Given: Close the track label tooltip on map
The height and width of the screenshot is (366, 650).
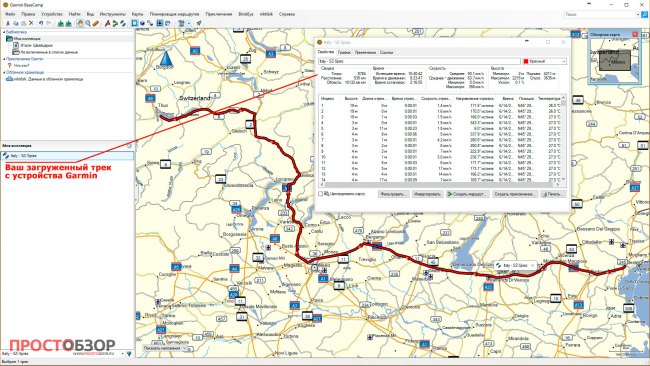Looking at the screenshot, I should pos(533,265).
